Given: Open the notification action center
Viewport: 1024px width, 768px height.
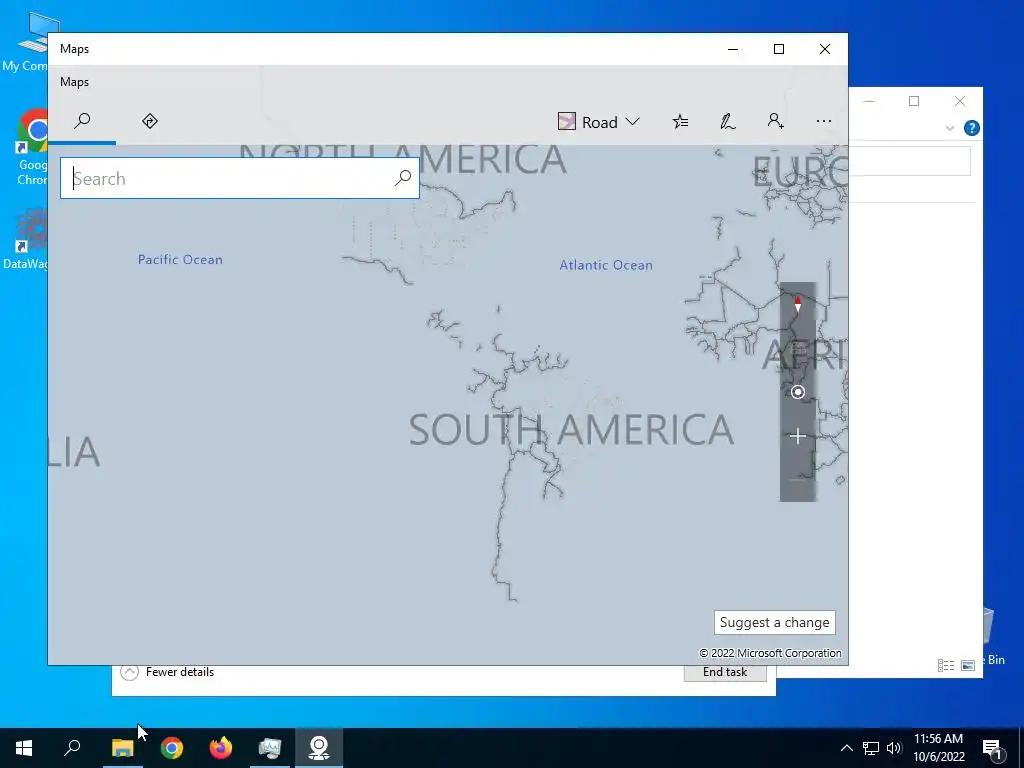Looking at the screenshot, I should 992,748.
